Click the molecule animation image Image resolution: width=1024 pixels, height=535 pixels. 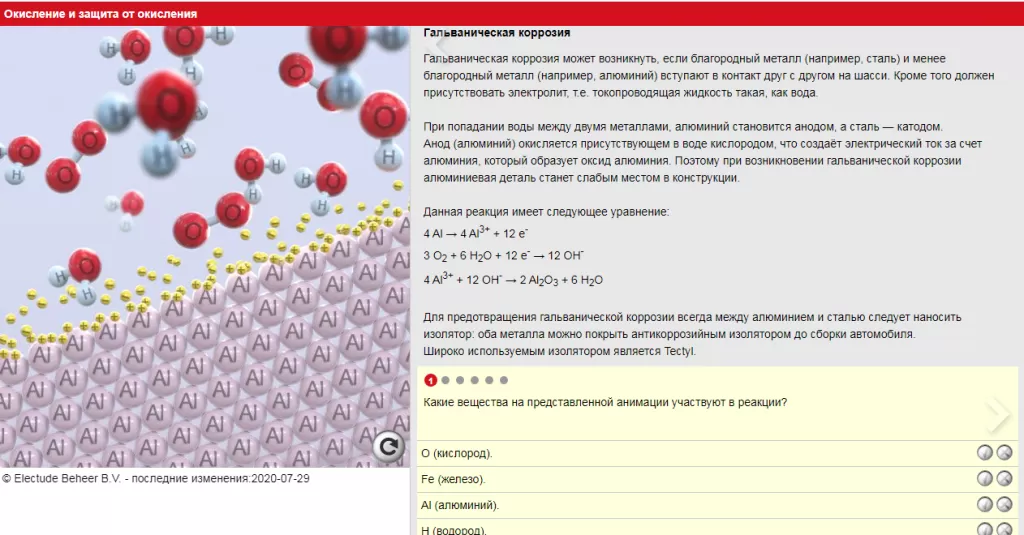204,246
